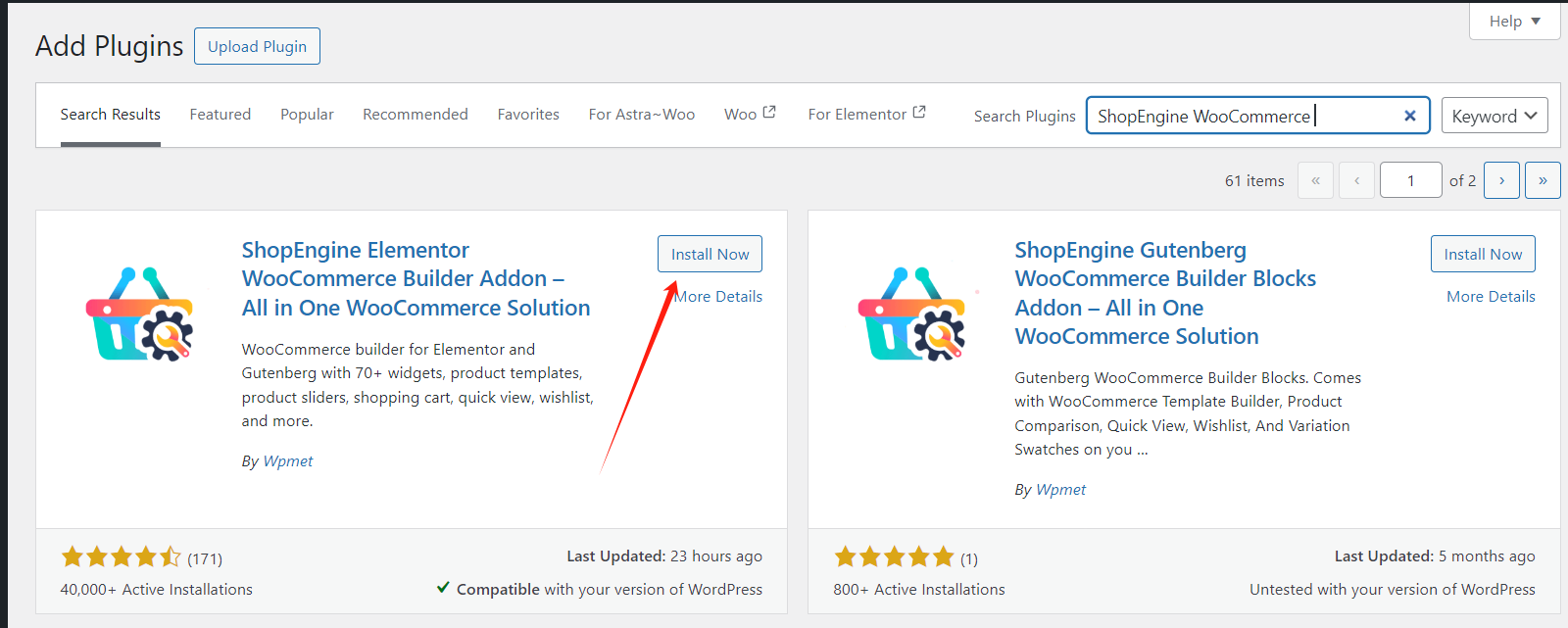Image resolution: width=1568 pixels, height=628 pixels.
Task: Click the current page number input field
Action: click(x=1410, y=180)
